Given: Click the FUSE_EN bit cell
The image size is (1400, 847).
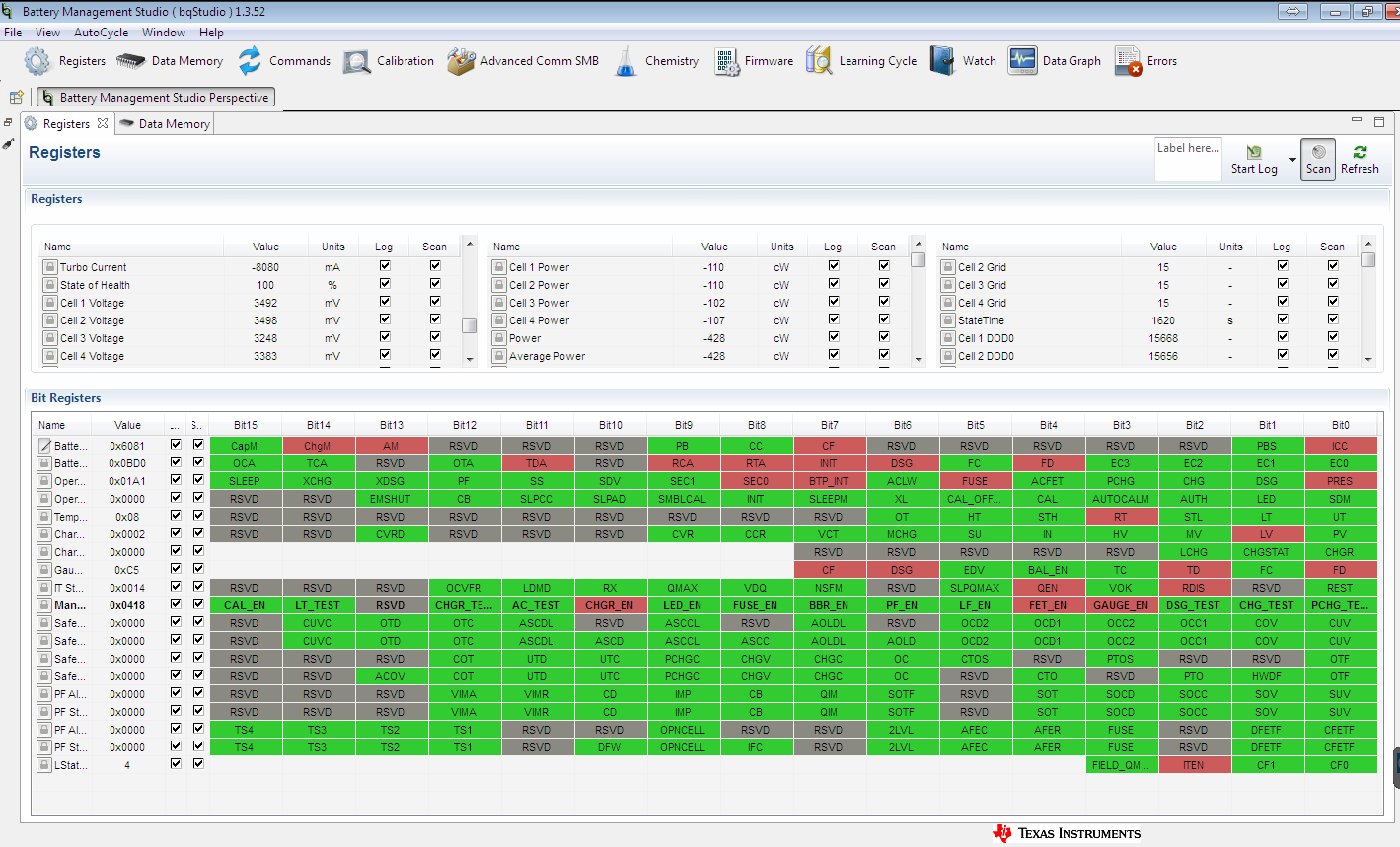Looking at the screenshot, I should [x=756, y=605].
